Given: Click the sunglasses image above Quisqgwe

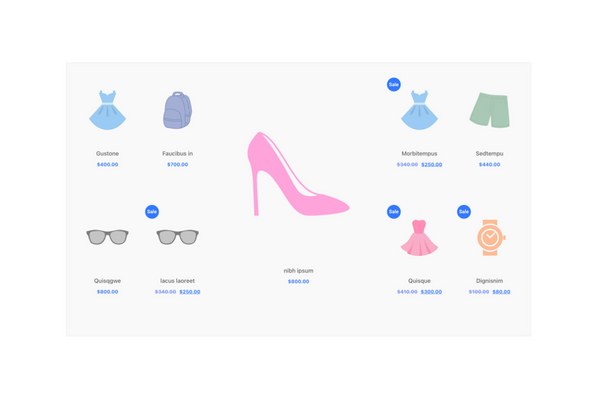Looking at the screenshot, I should point(108,237).
